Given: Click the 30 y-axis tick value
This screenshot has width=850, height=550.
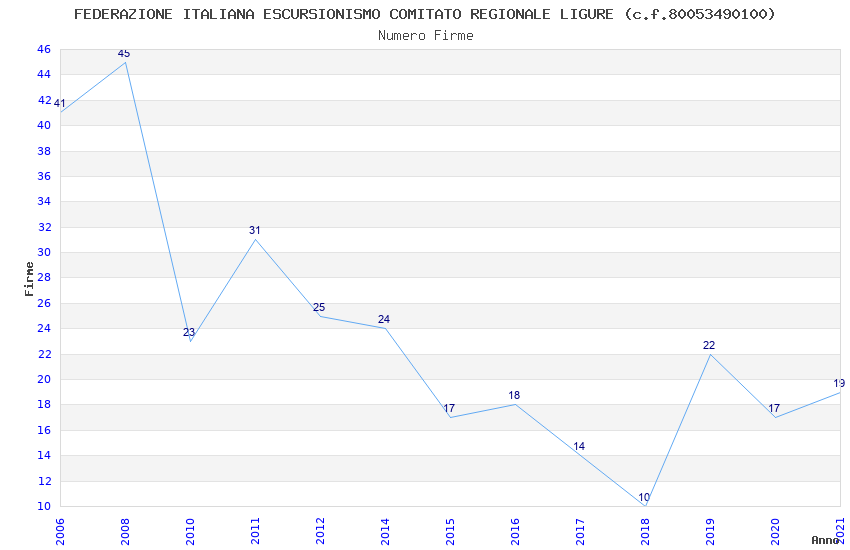Looking at the screenshot, I should click(x=44, y=252).
